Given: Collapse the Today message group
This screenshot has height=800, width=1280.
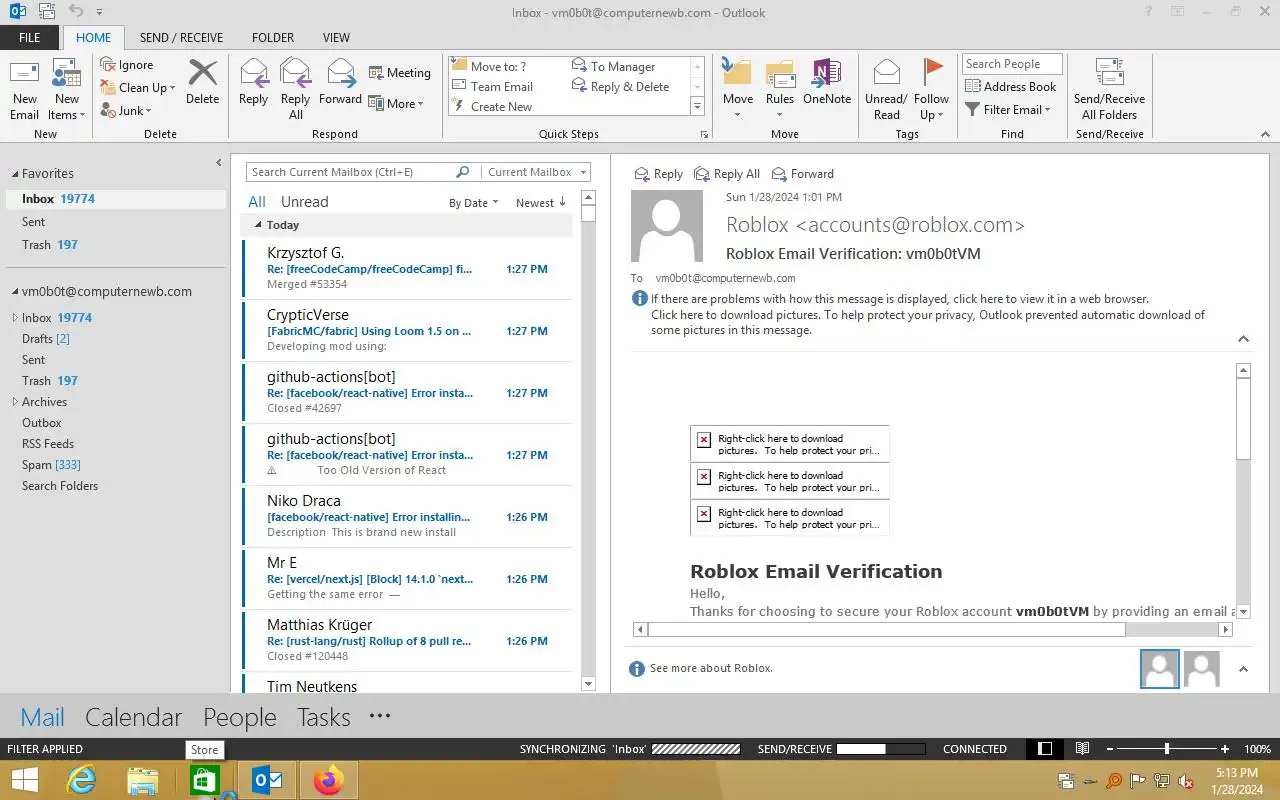Looking at the screenshot, I should (258, 226).
